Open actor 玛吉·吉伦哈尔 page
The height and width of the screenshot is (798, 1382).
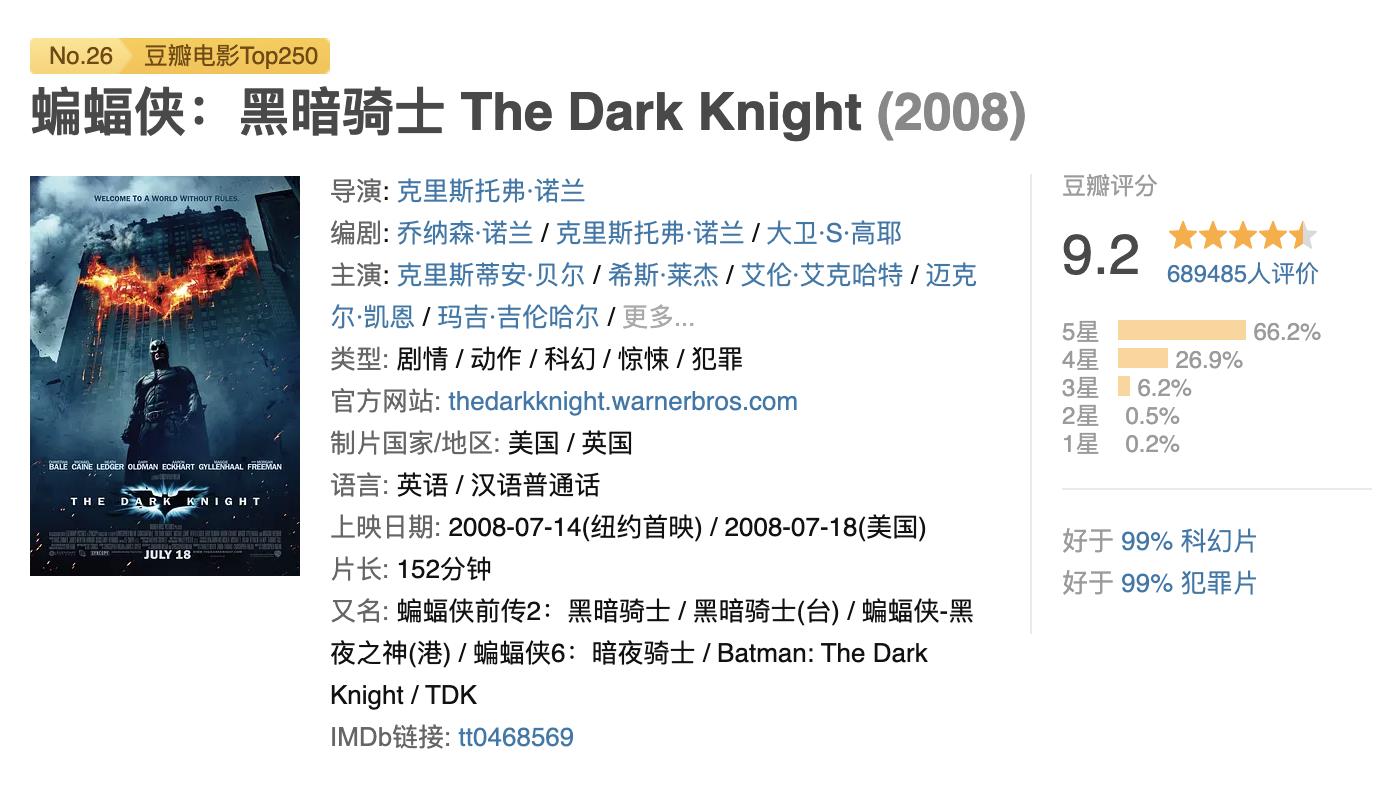click(x=518, y=317)
